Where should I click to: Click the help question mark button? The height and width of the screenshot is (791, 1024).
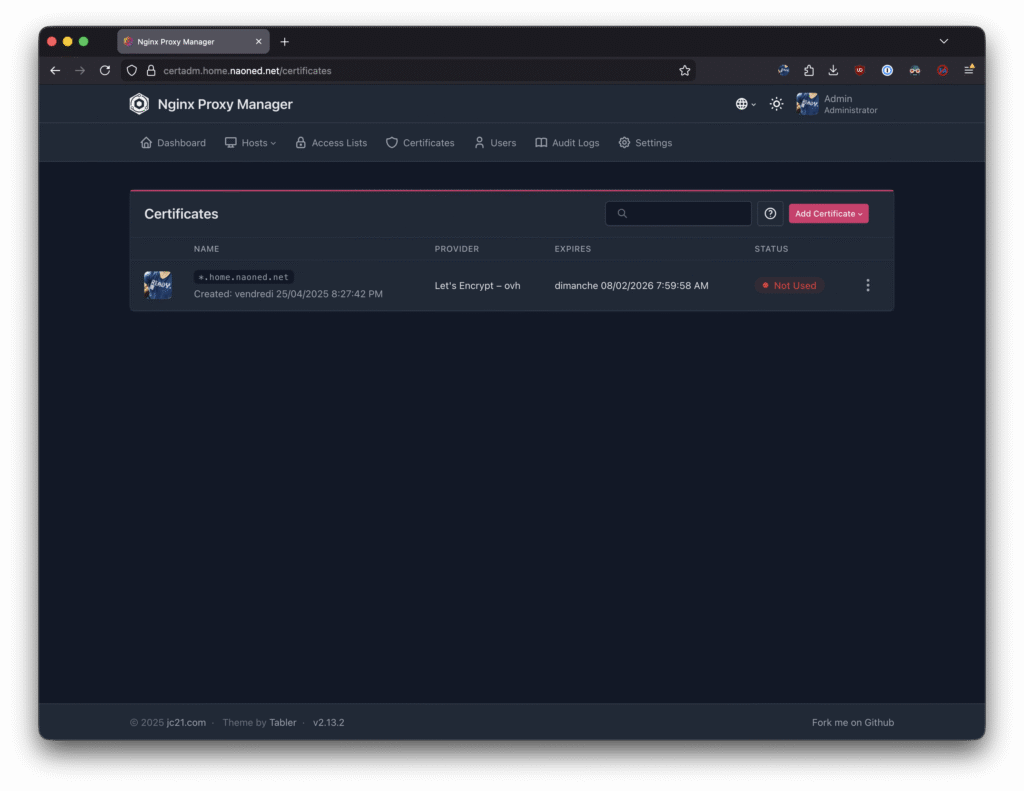pos(770,214)
